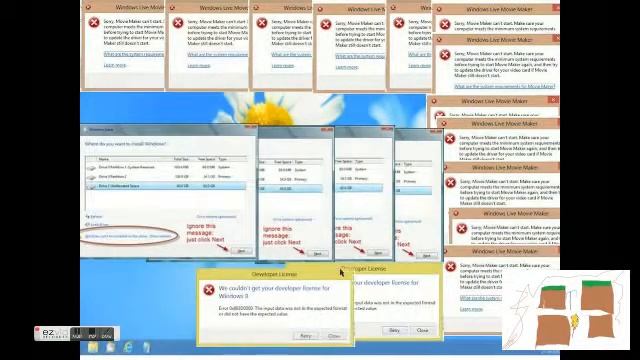The width and height of the screenshot is (640, 360).
Task: Click the Name column header in Windows Setup
Action: click(104, 159)
